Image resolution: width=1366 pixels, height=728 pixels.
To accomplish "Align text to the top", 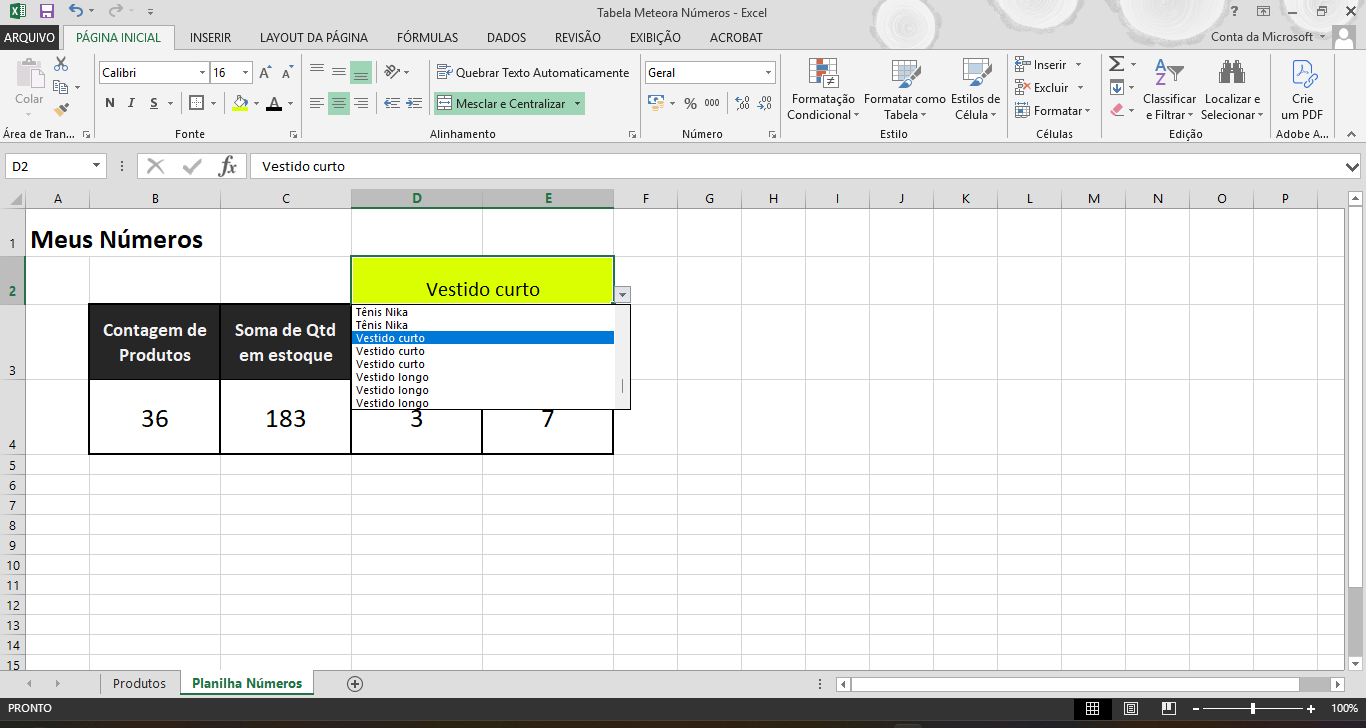I will (317, 72).
